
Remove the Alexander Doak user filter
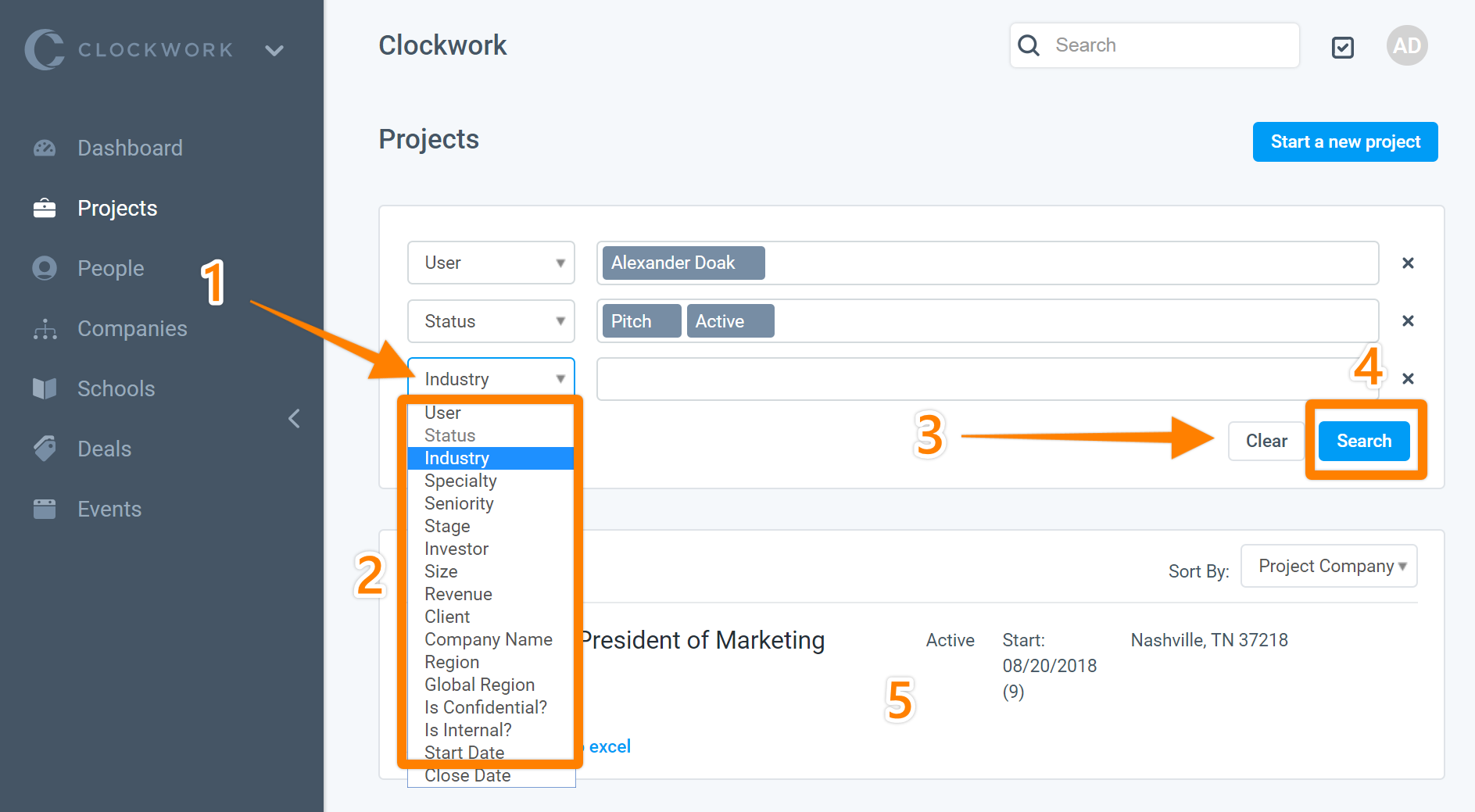tap(1408, 263)
